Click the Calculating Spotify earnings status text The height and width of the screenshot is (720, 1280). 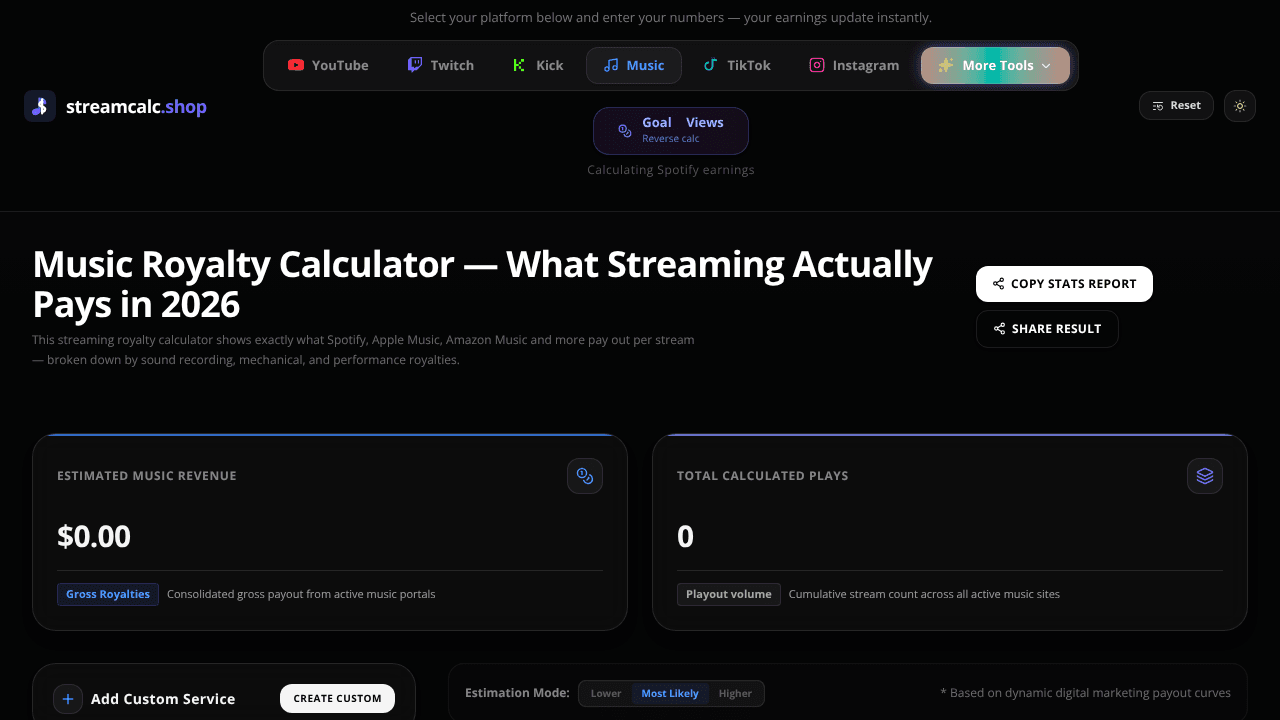coord(671,170)
